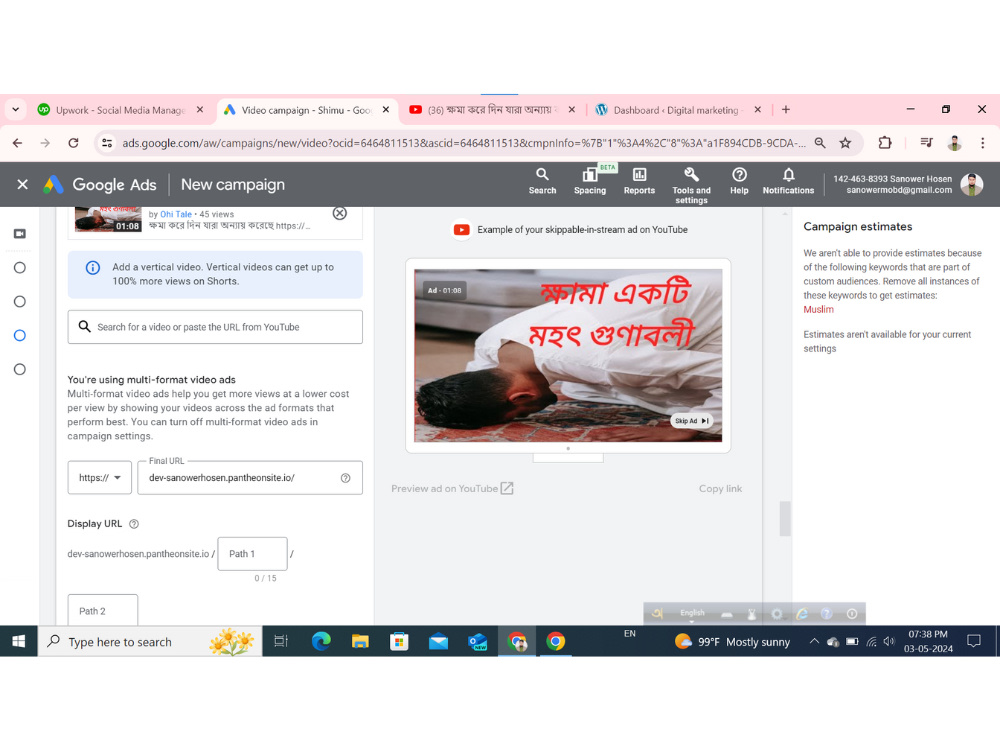
Task: Open Microsoft Store from taskbar
Action: click(399, 641)
